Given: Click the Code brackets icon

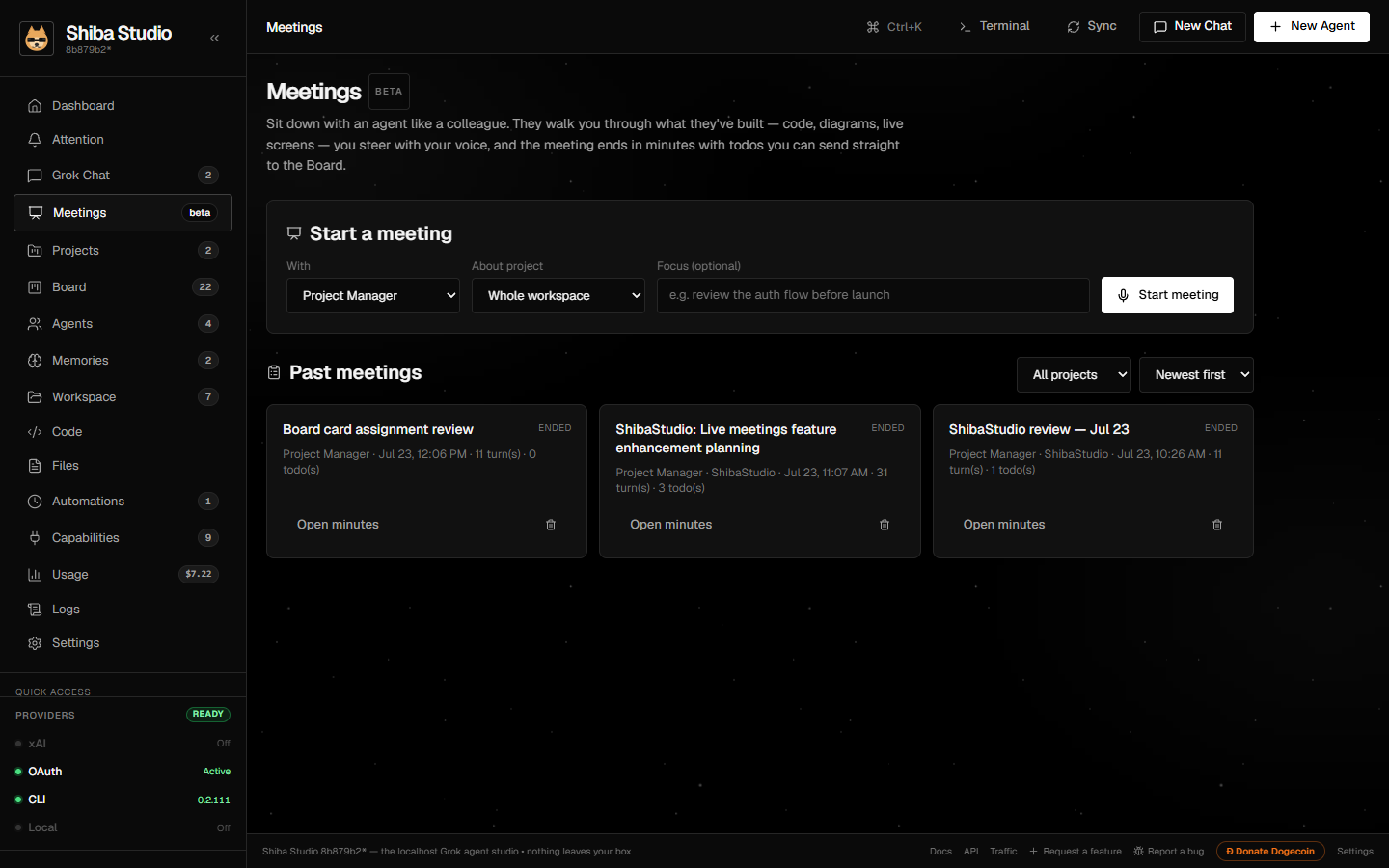Looking at the screenshot, I should (x=35, y=432).
